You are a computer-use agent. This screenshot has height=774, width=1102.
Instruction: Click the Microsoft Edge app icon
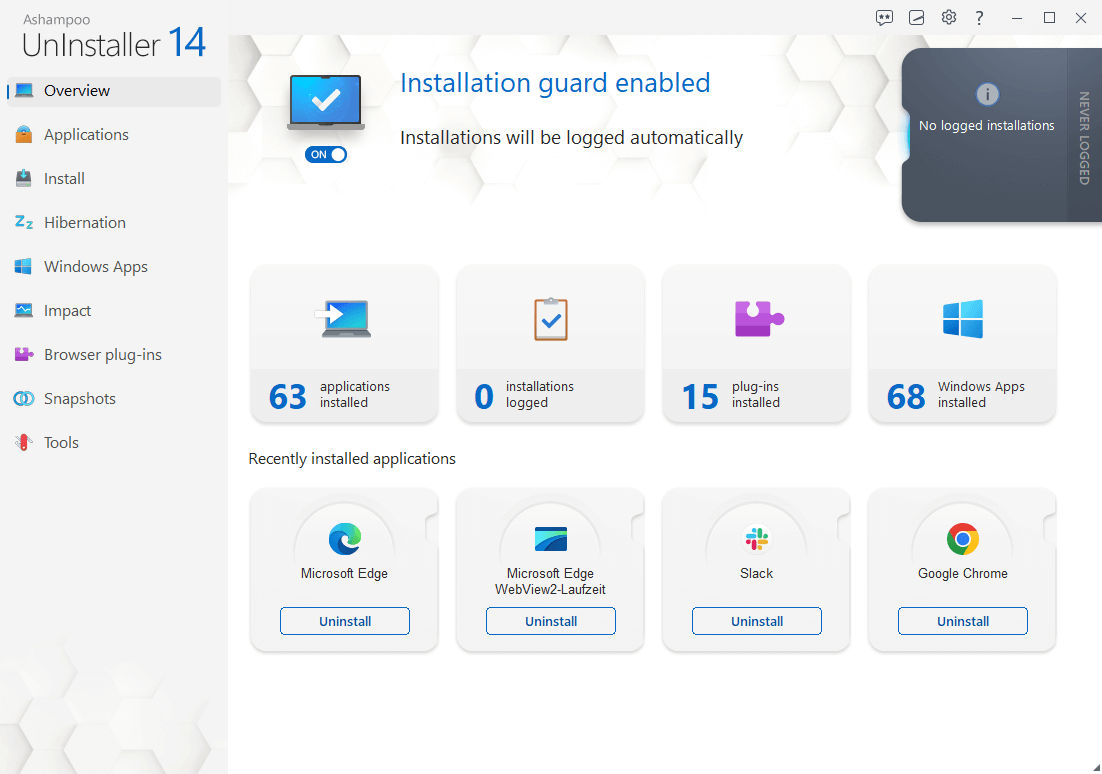(x=345, y=539)
